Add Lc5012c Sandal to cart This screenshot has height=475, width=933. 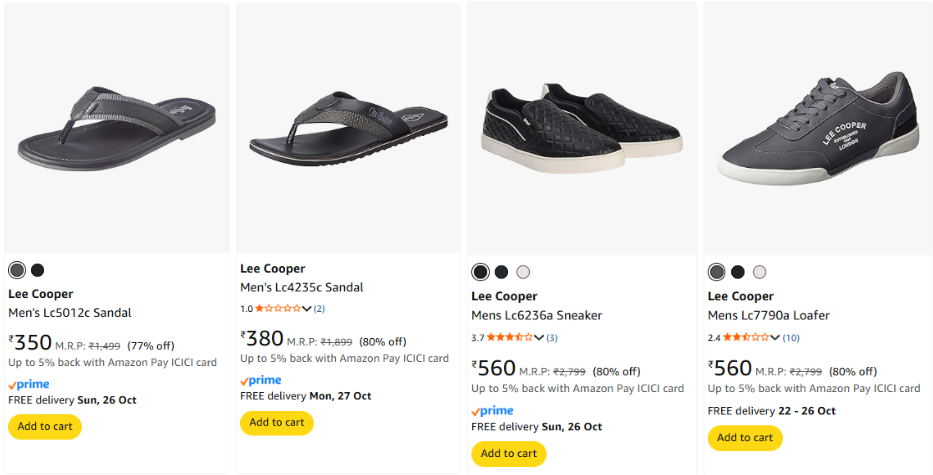click(45, 426)
